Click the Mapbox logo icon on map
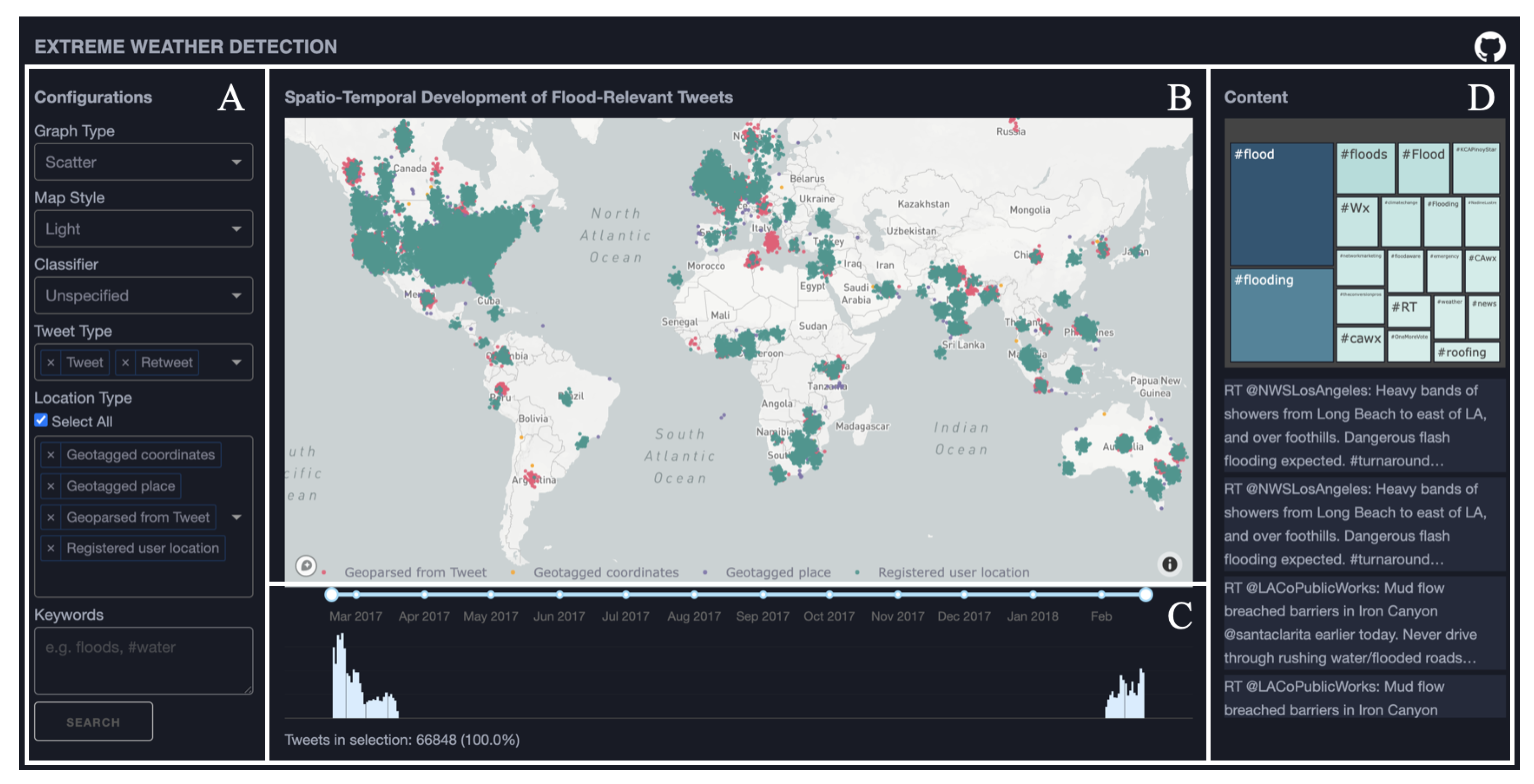Screen dimensions: 1534x784 coord(306,565)
